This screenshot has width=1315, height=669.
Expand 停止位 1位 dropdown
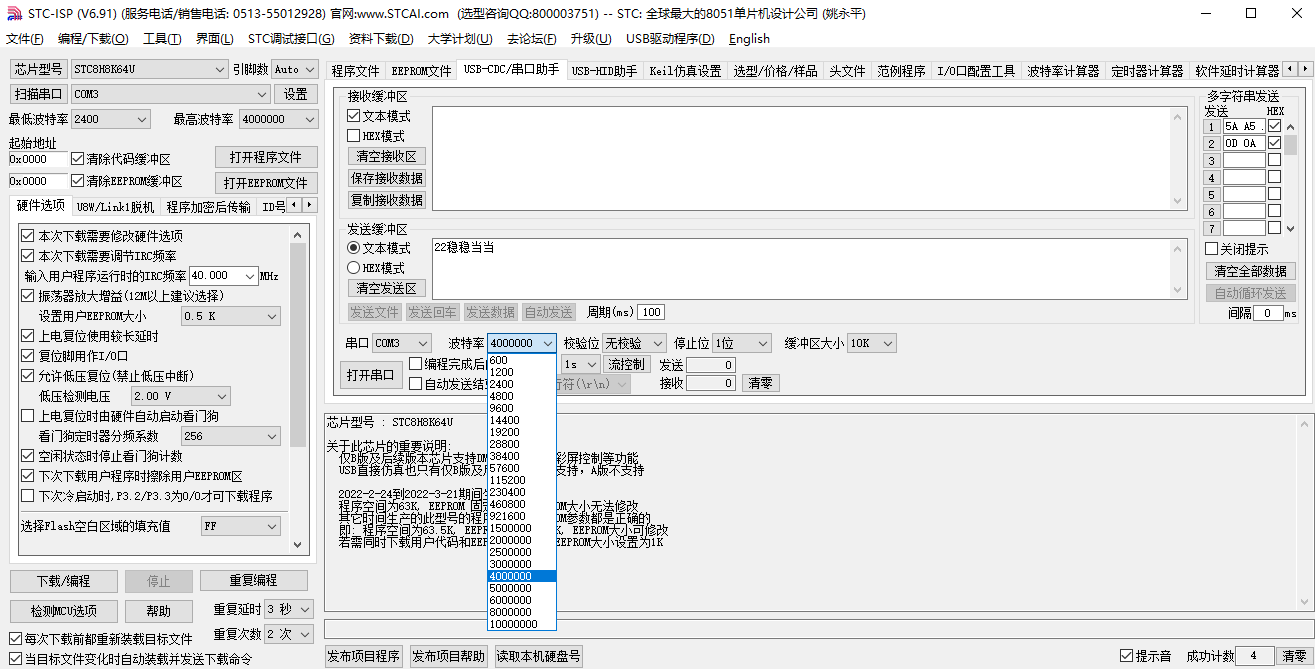(763, 343)
